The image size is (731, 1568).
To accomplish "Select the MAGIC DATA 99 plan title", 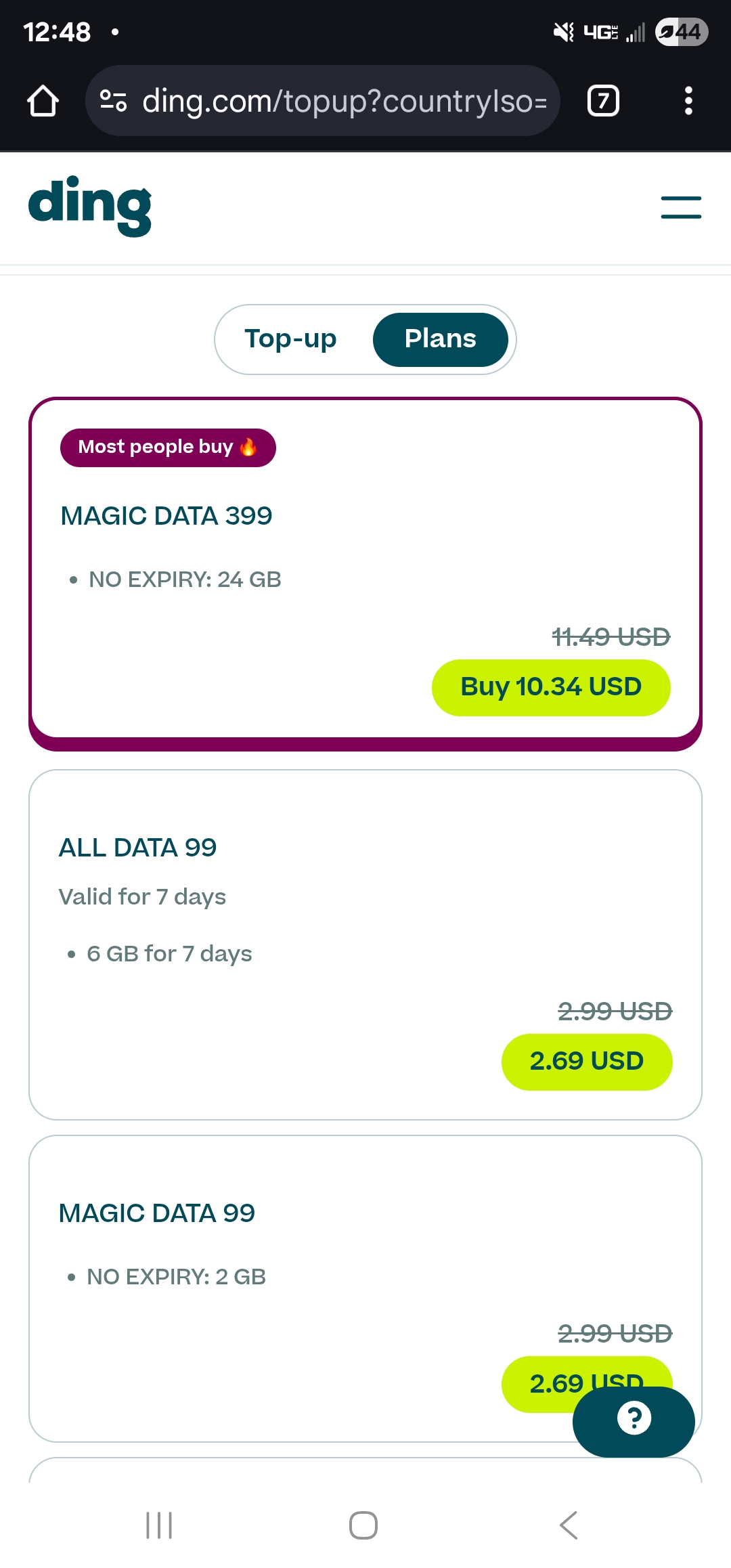I will [157, 1213].
